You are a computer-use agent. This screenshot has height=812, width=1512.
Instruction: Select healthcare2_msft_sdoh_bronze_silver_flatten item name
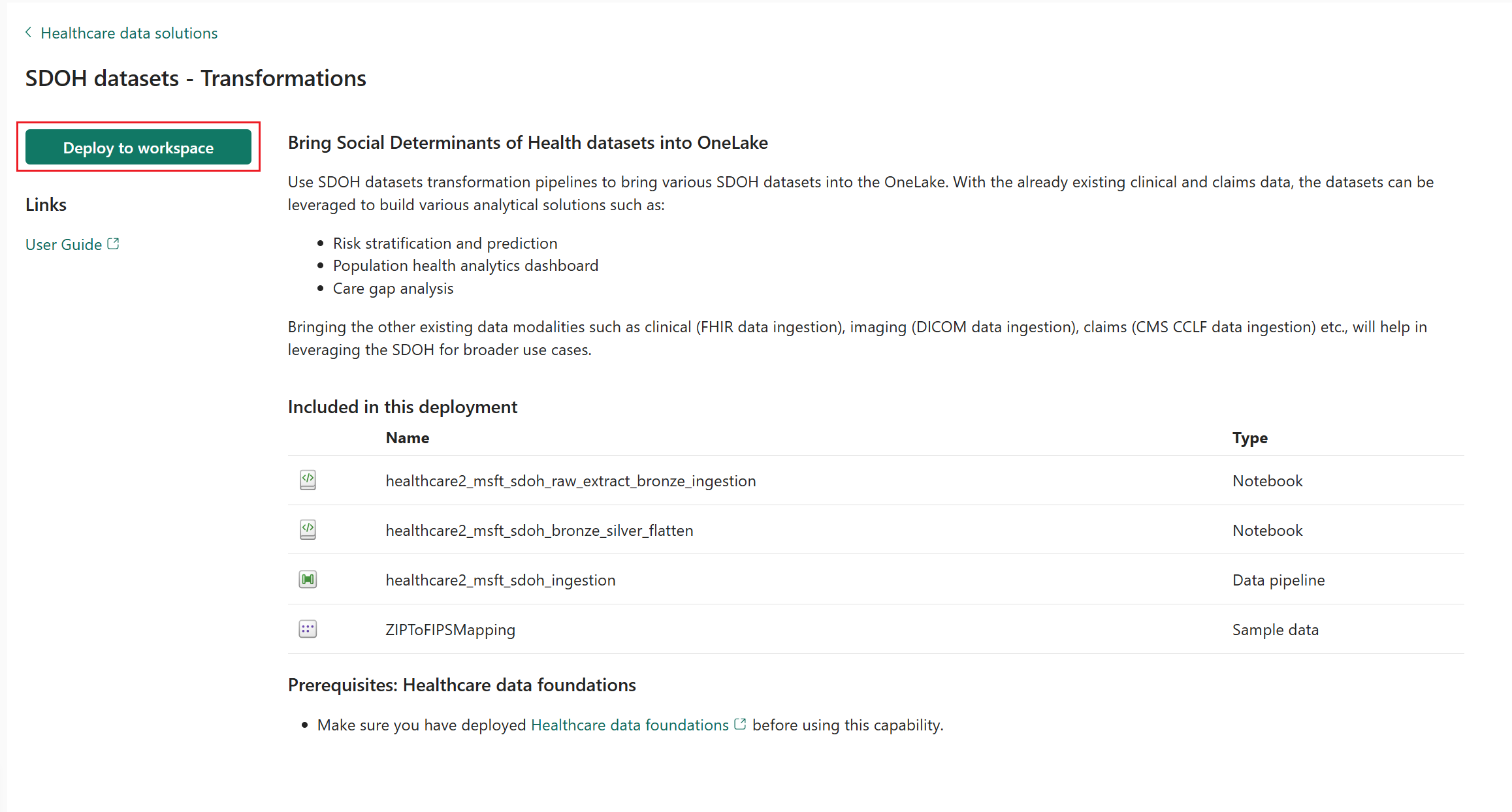point(539,531)
